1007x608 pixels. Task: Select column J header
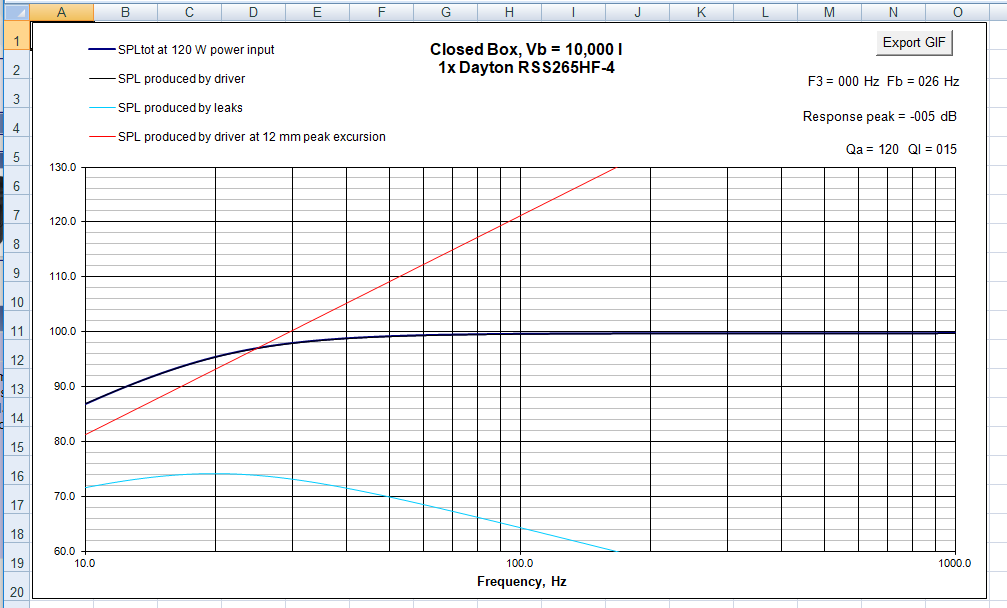tap(638, 12)
